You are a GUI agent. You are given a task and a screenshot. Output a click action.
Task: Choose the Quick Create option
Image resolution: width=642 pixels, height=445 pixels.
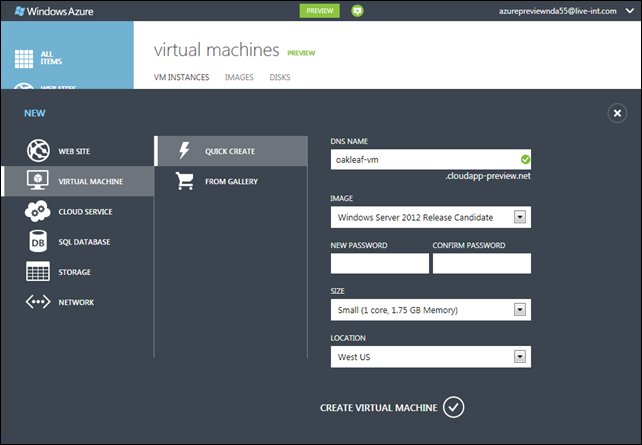tap(231, 151)
